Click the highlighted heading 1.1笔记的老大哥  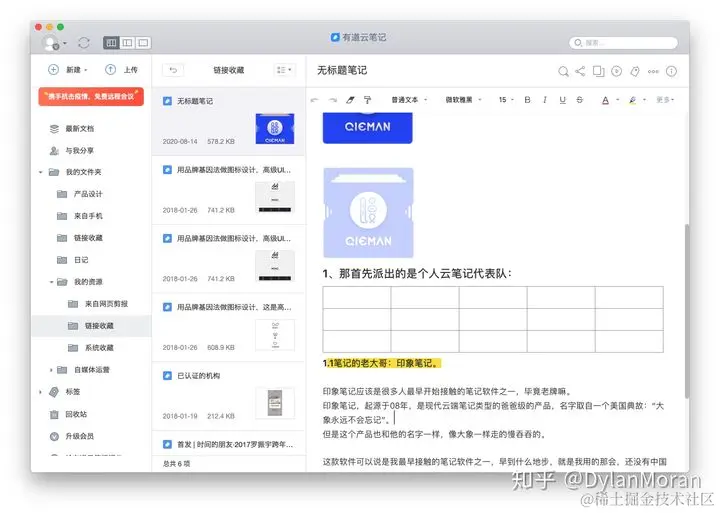[382, 363]
